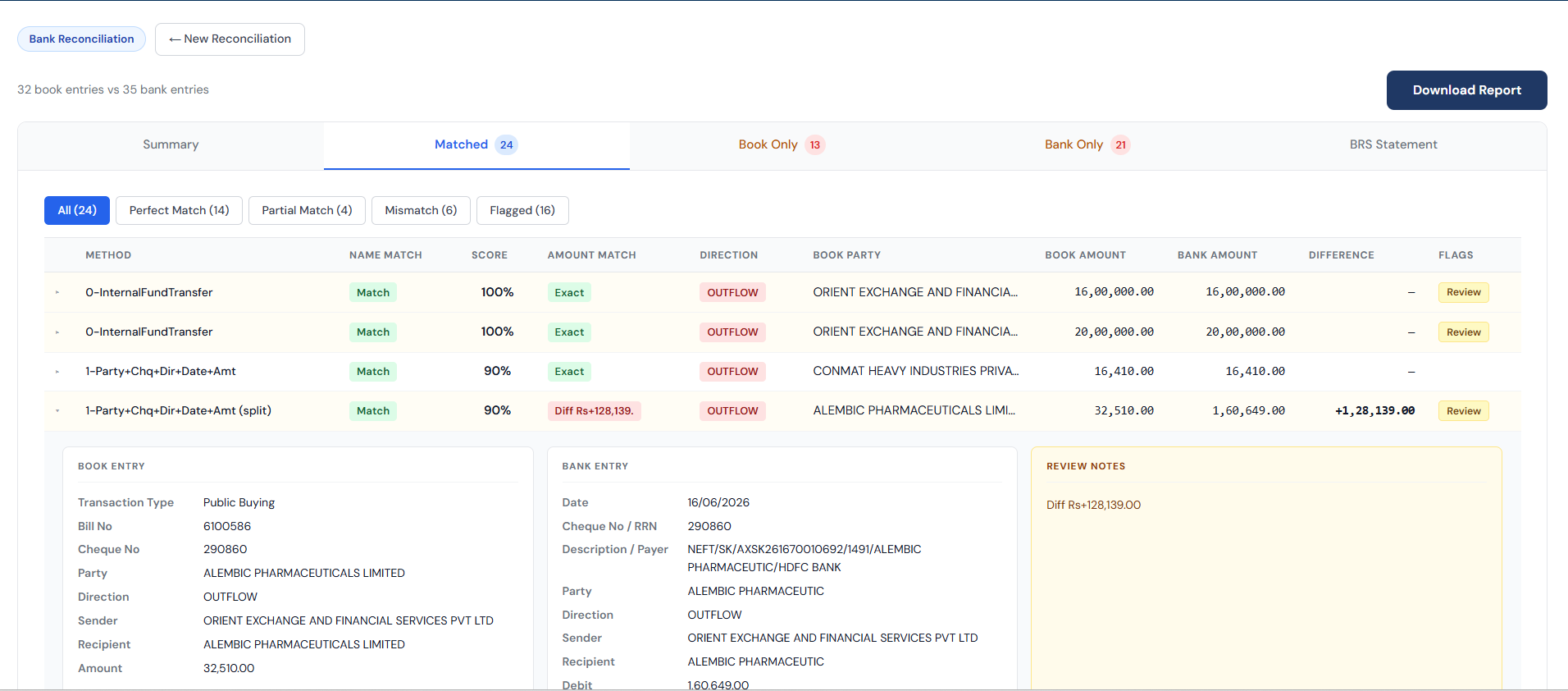Click the 1-Party+Chq+Dir+Date+Amt (split) method

point(178,411)
